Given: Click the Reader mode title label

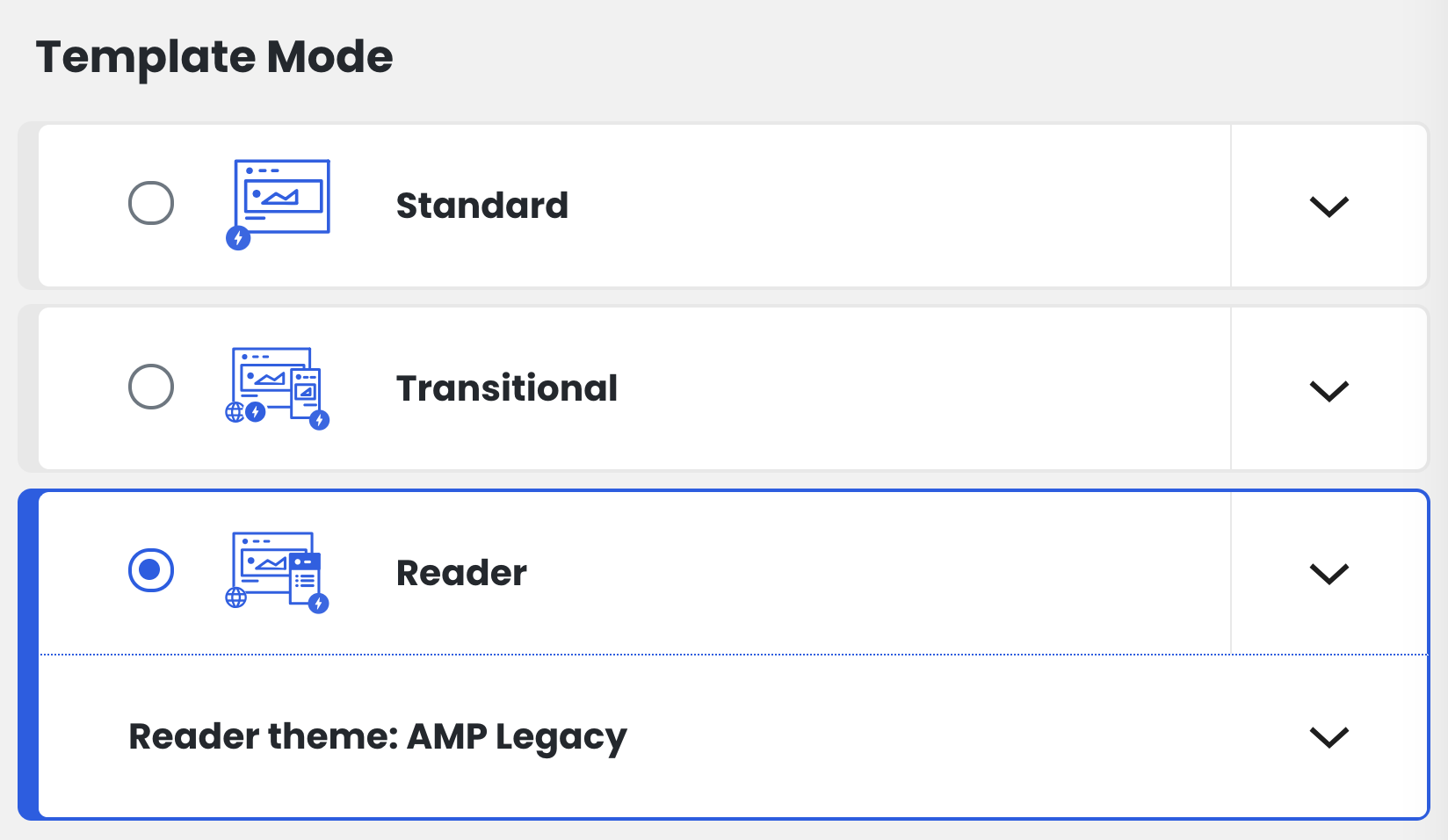Looking at the screenshot, I should click(x=461, y=573).
